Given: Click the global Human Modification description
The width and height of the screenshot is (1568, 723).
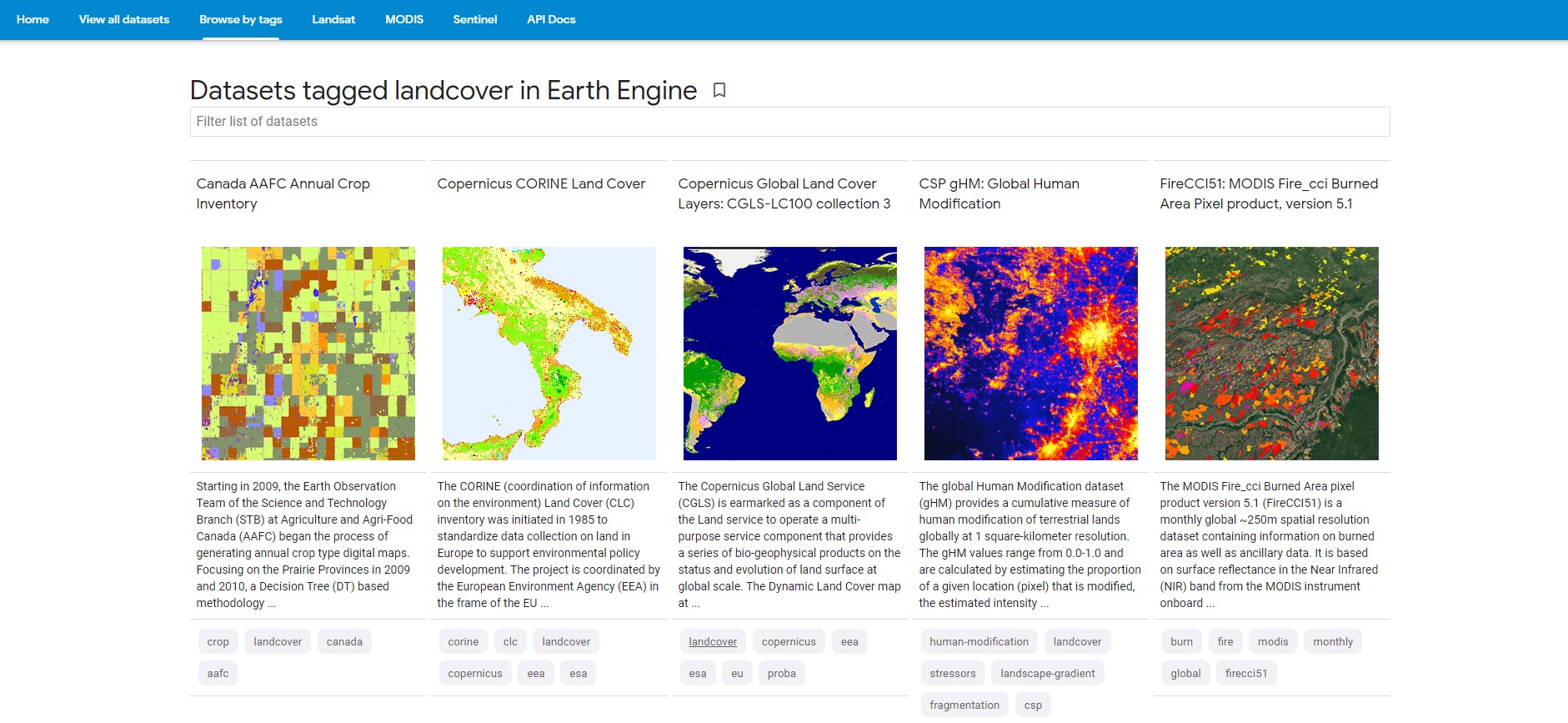Looking at the screenshot, I should tap(1030, 545).
